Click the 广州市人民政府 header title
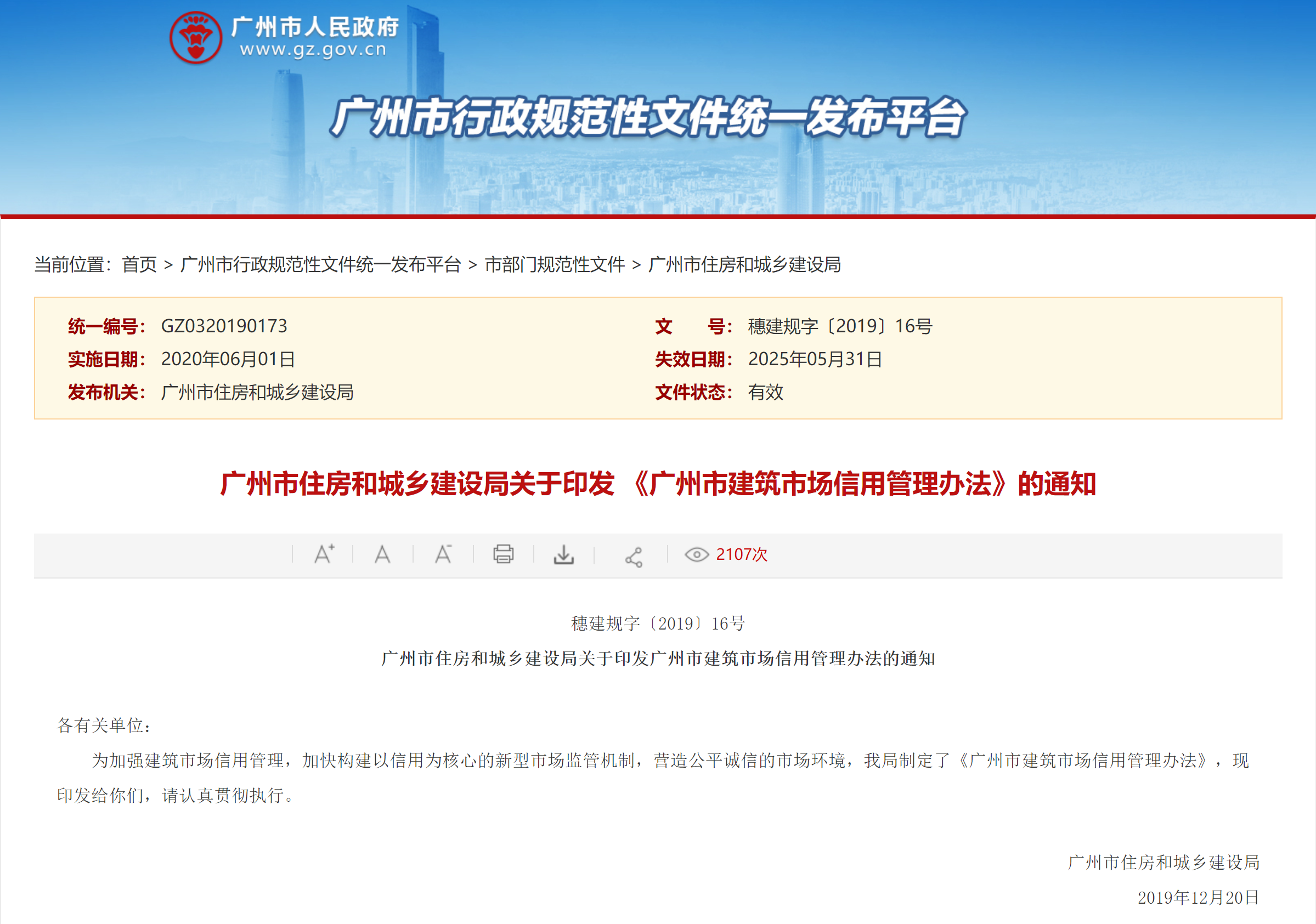1316x924 pixels. click(x=315, y=26)
